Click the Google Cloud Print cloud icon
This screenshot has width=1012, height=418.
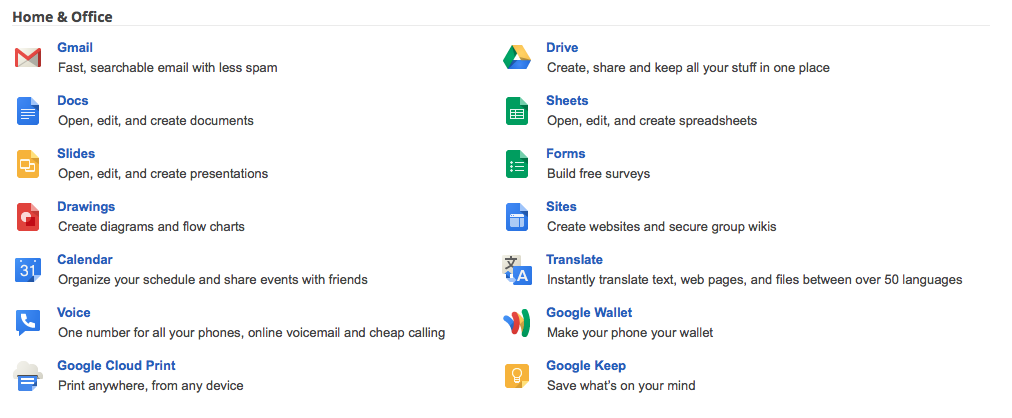pyautogui.click(x=28, y=376)
